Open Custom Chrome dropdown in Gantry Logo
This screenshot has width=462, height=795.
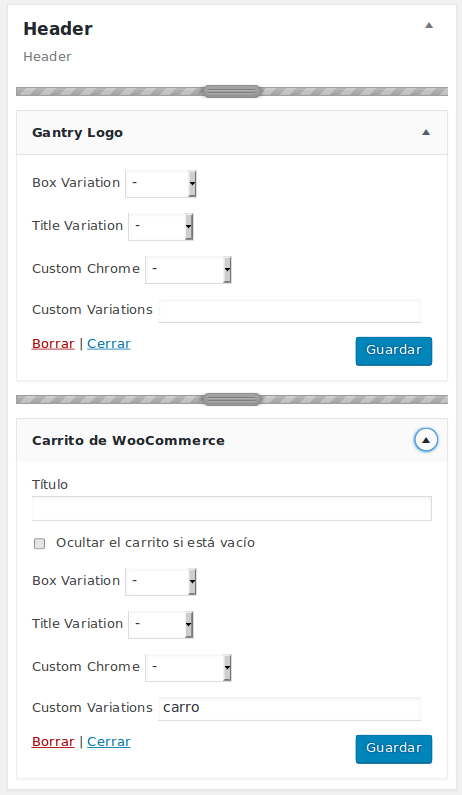click(x=189, y=269)
